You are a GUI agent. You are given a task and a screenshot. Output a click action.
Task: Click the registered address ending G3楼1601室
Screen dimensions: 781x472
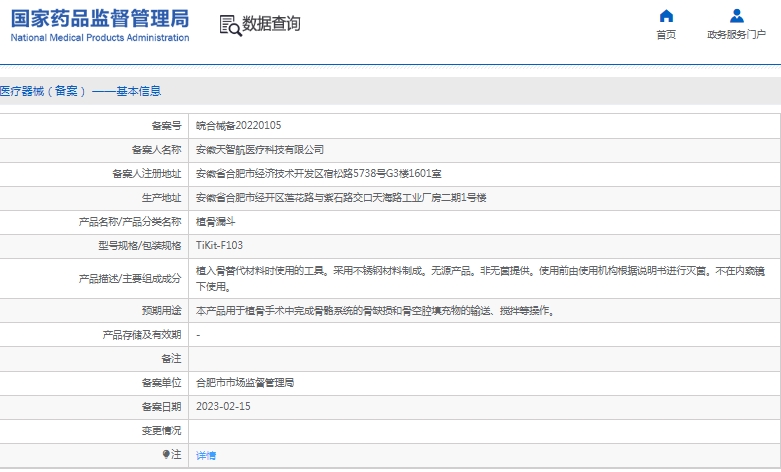click(x=318, y=173)
